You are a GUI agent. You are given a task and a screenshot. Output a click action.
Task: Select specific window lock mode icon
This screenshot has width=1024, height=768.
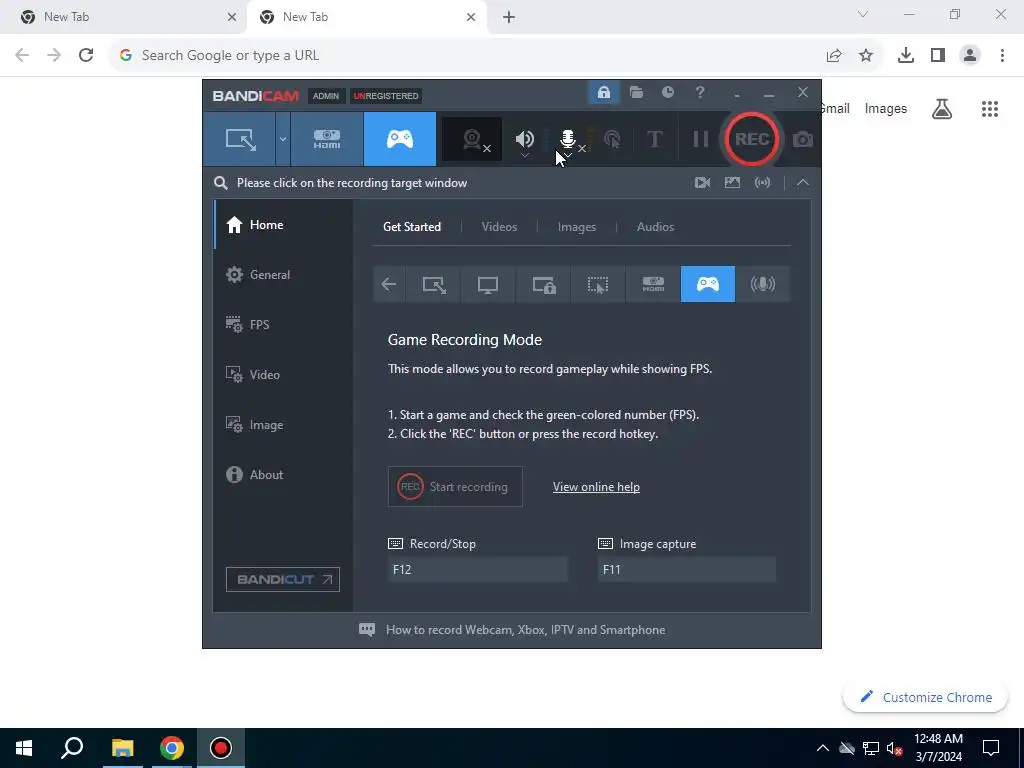click(543, 284)
